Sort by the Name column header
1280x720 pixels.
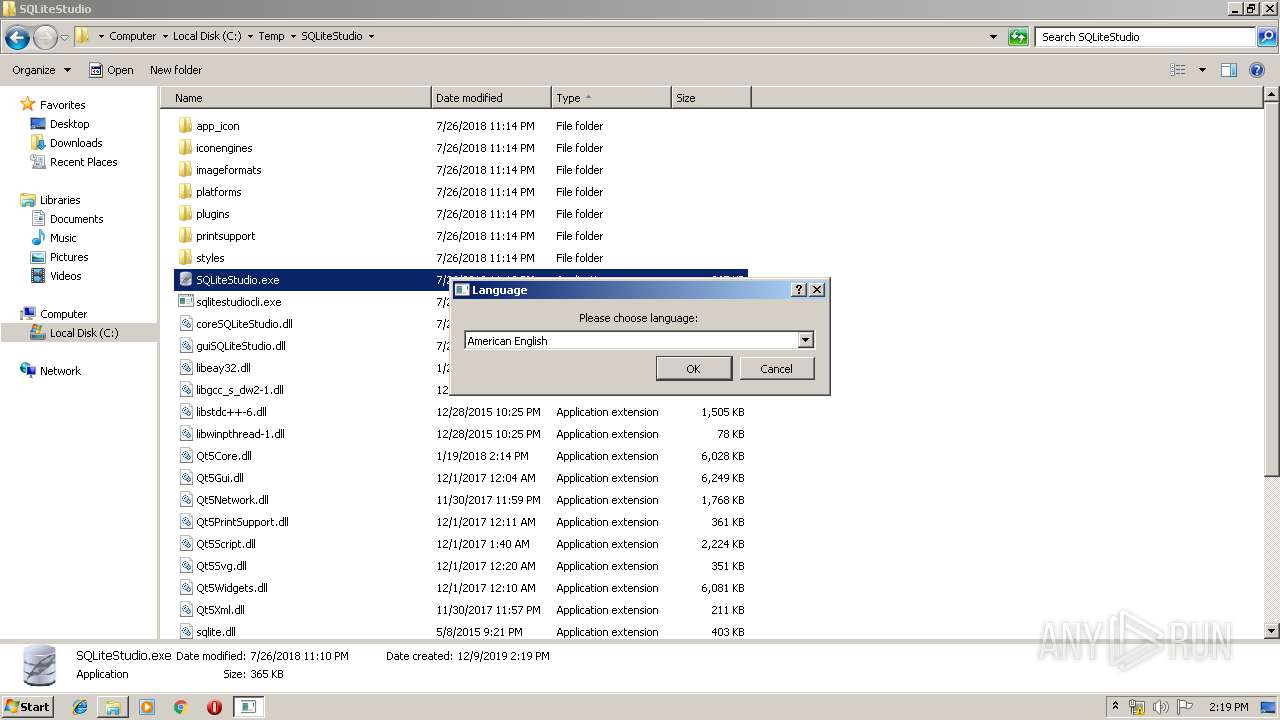tap(295, 98)
